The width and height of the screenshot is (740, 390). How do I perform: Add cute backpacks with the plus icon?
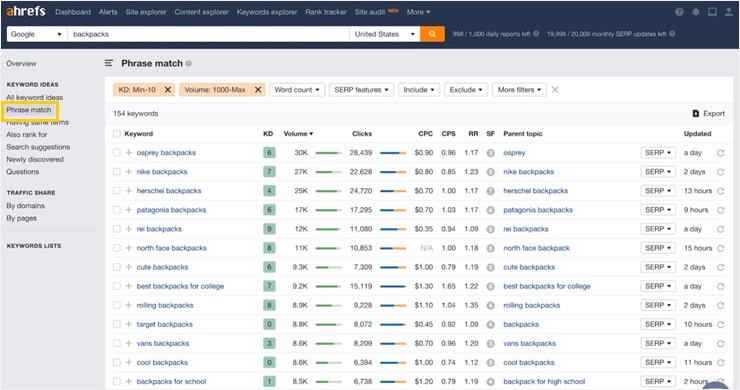click(128, 267)
